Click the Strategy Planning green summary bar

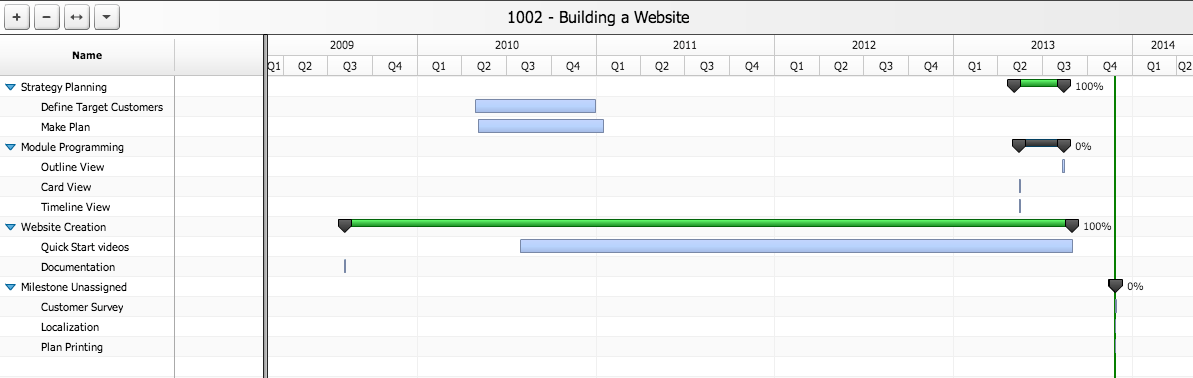[1039, 83]
